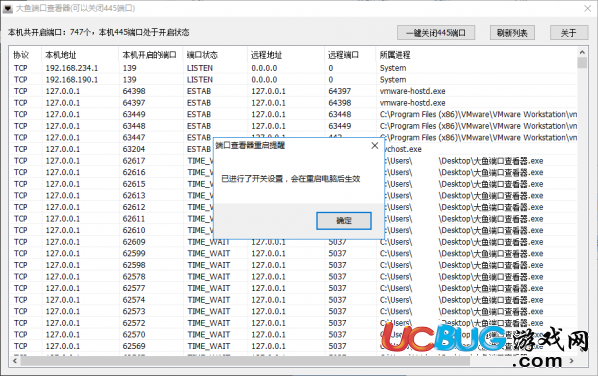The width and height of the screenshot is (598, 376).
Task: Select the row with local port 62610
Action: pos(293,230)
